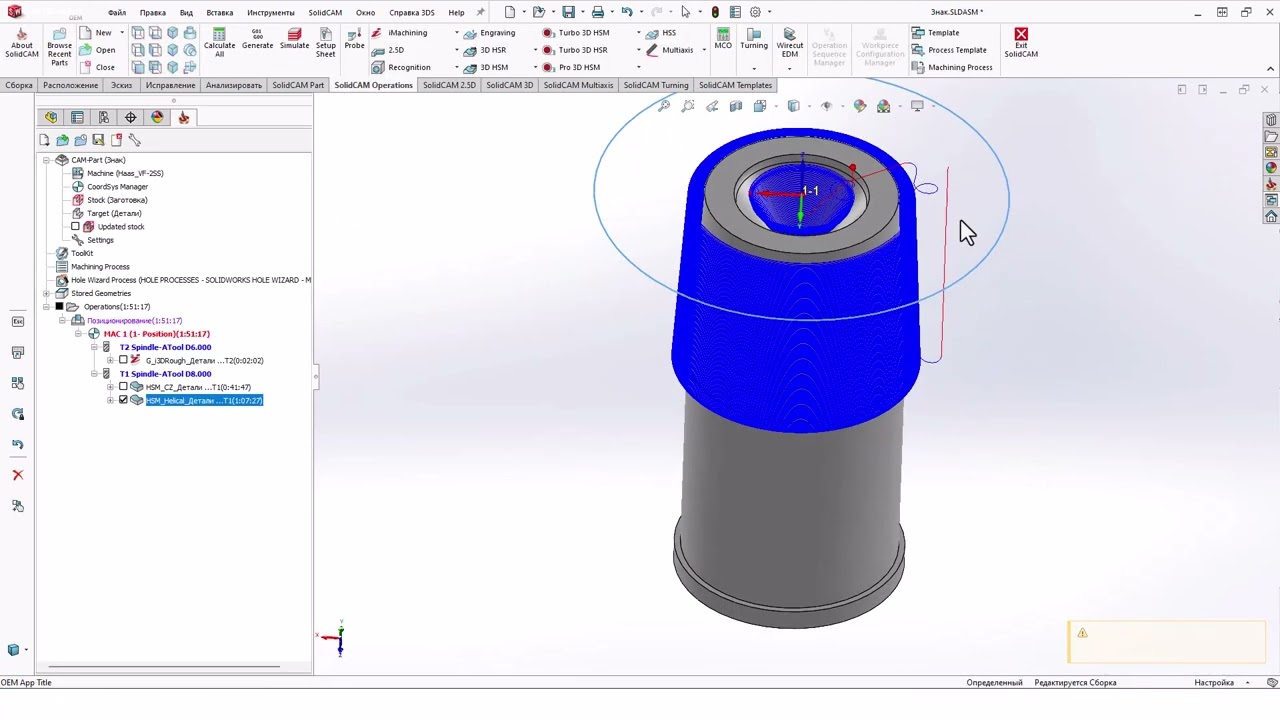Launch the Simulate tool
1280x720 pixels.
click(x=294, y=39)
